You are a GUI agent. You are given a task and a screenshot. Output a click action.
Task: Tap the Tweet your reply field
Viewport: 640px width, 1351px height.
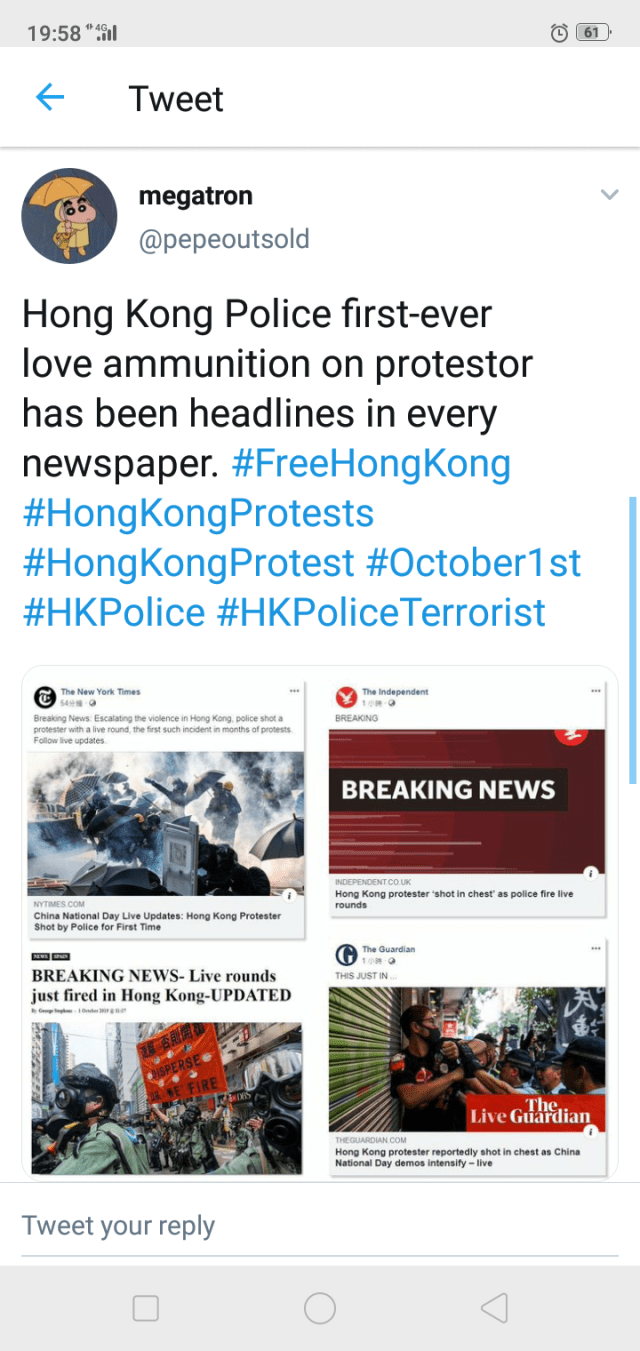click(x=320, y=1226)
